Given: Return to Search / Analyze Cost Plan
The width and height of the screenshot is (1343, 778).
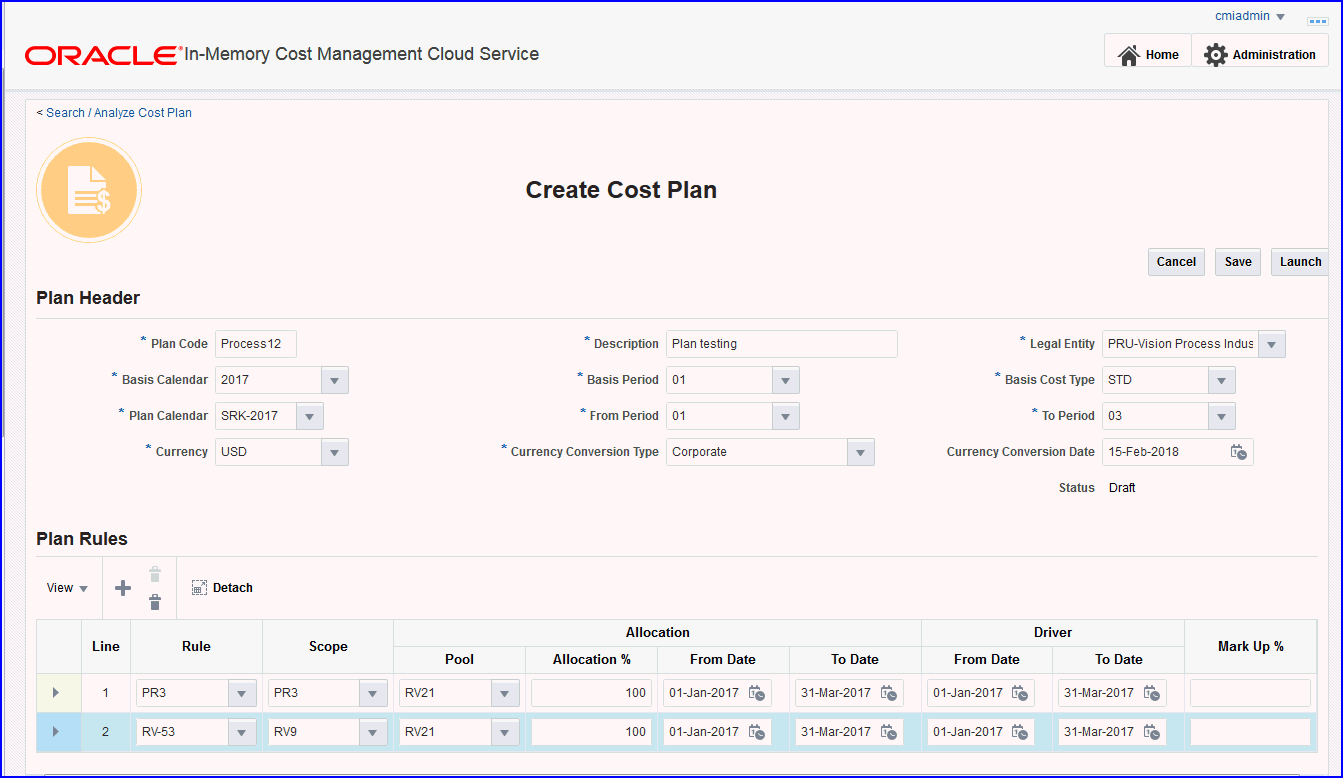Looking at the screenshot, I should coord(119,113).
